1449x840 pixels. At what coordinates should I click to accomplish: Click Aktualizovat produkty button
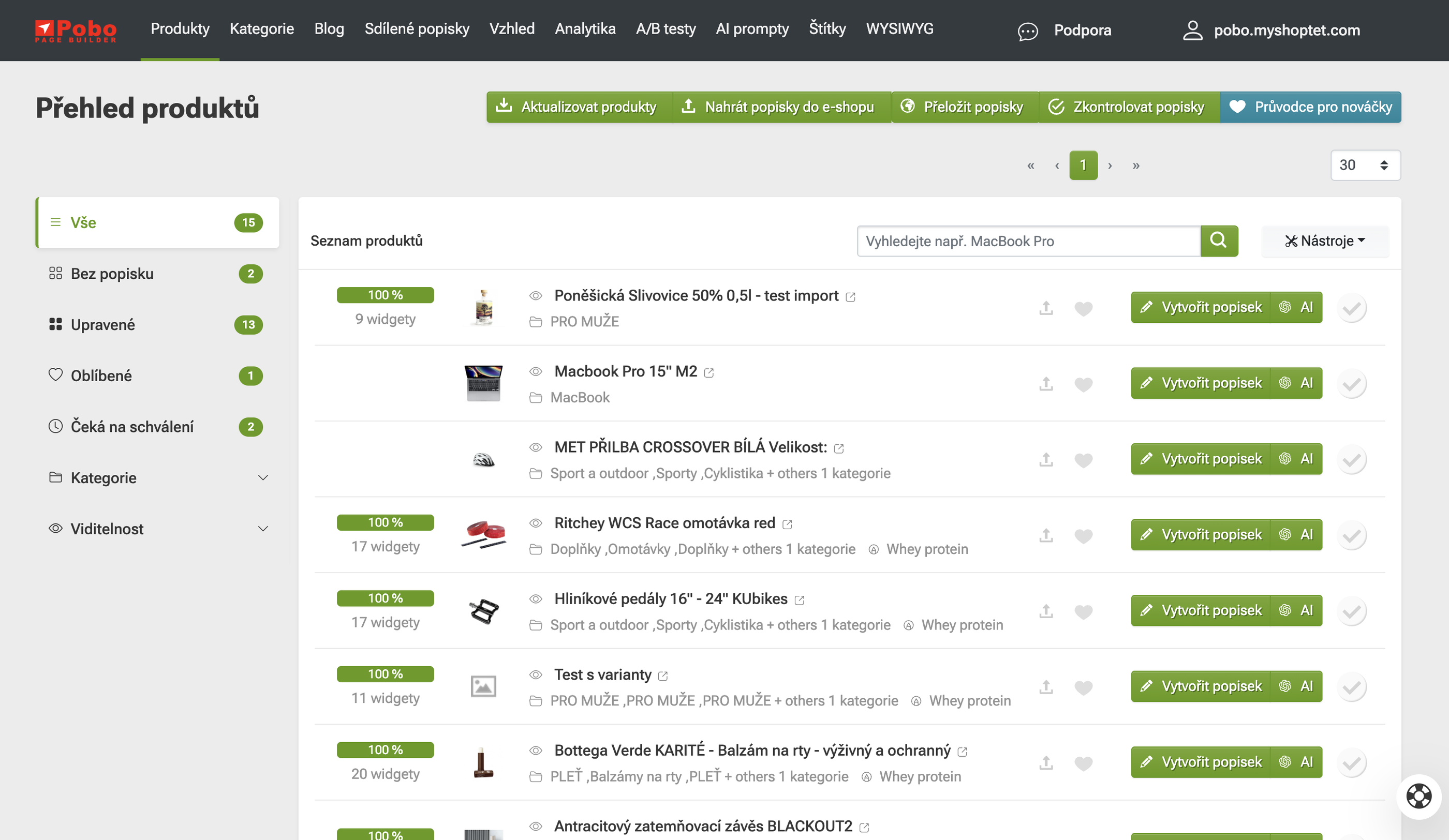[580, 107]
